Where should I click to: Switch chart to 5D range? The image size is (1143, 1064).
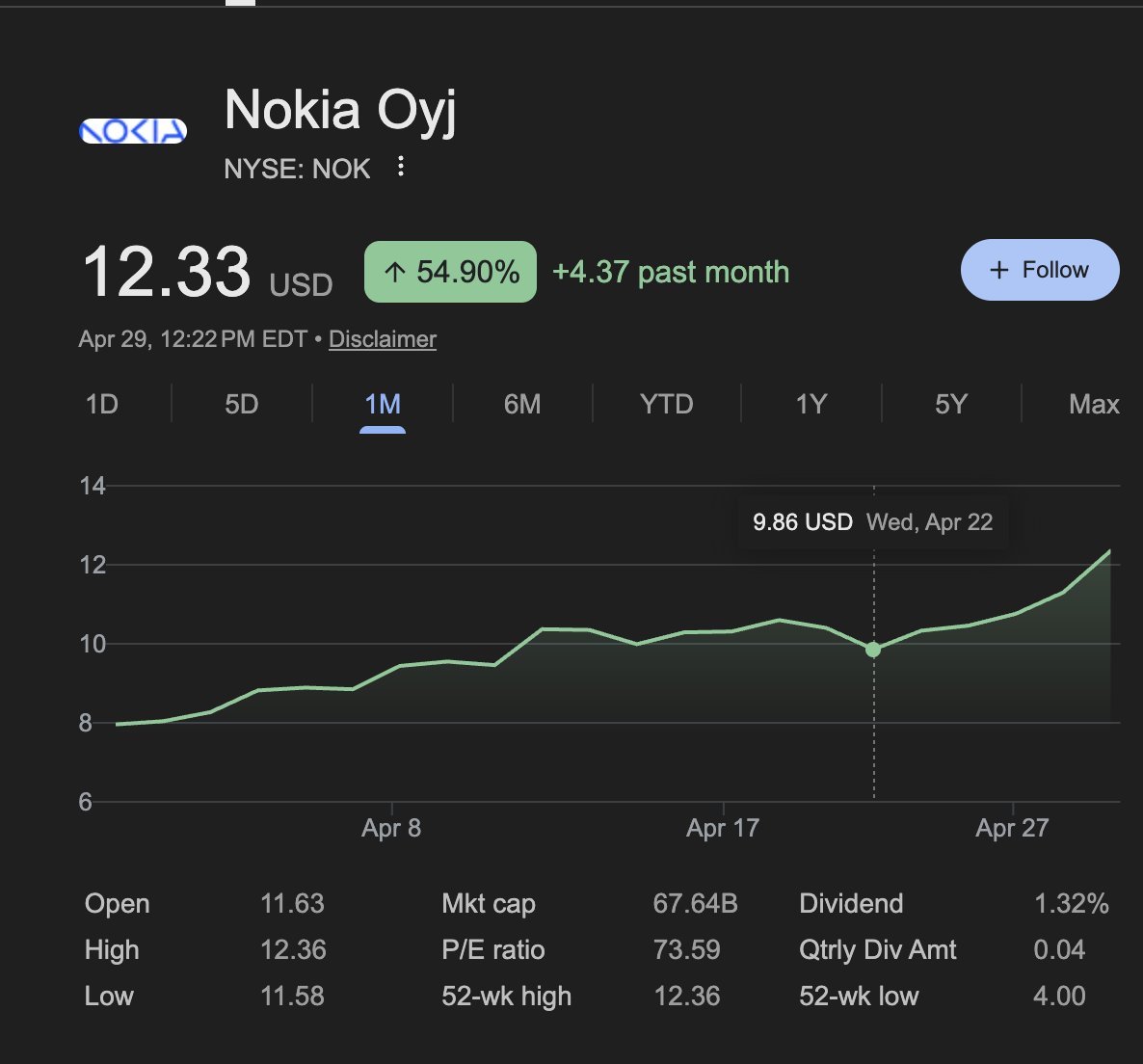coord(241,404)
